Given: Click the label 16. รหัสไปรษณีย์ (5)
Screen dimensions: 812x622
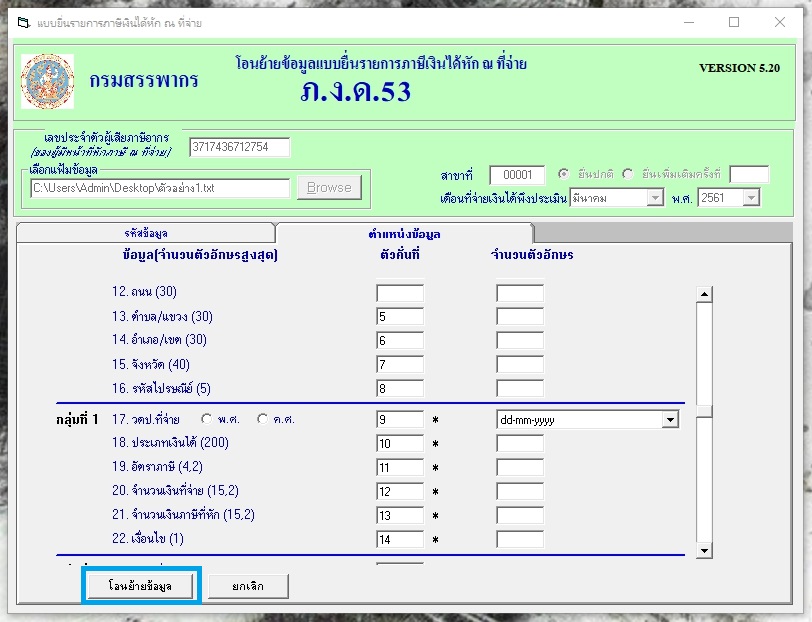Looking at the screenshot, I should (x=161, y=388).
